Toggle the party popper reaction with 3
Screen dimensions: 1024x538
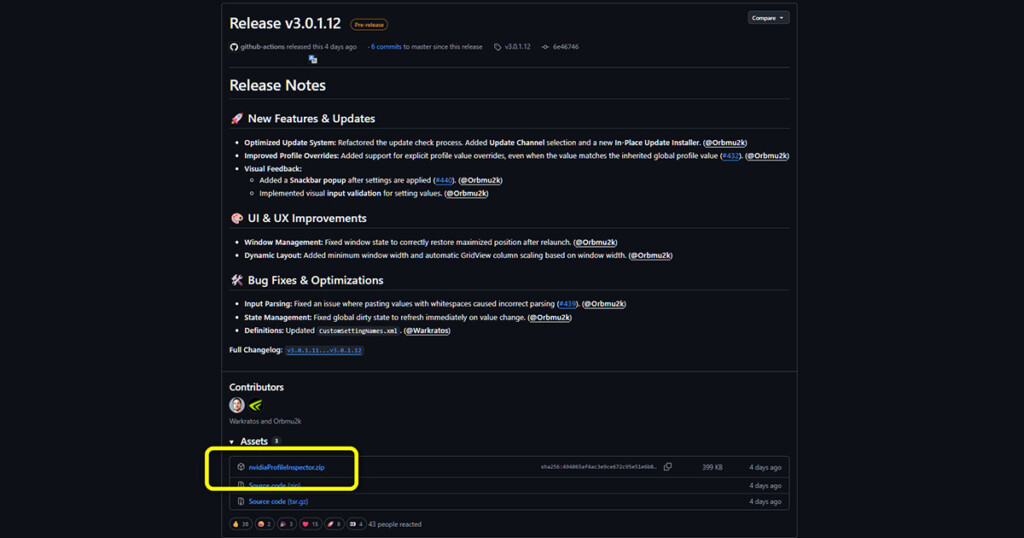(287, 524)
